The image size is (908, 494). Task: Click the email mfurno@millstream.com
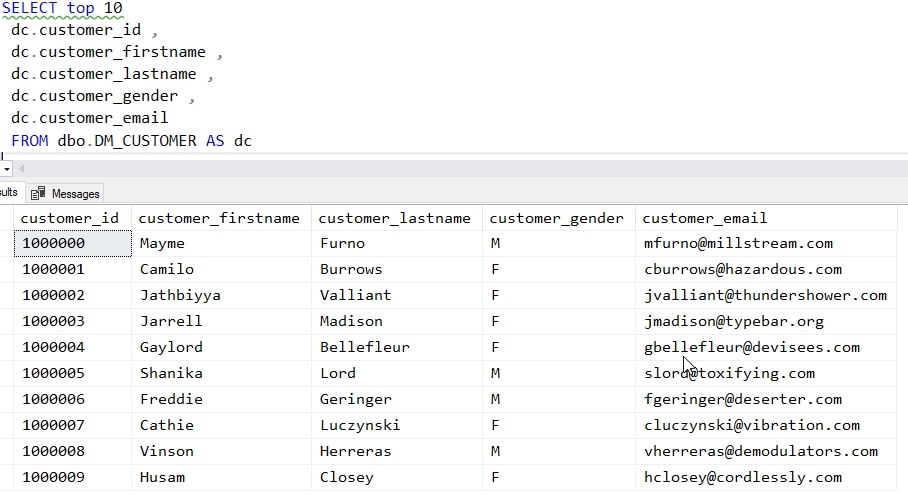[x=738, y=243]
